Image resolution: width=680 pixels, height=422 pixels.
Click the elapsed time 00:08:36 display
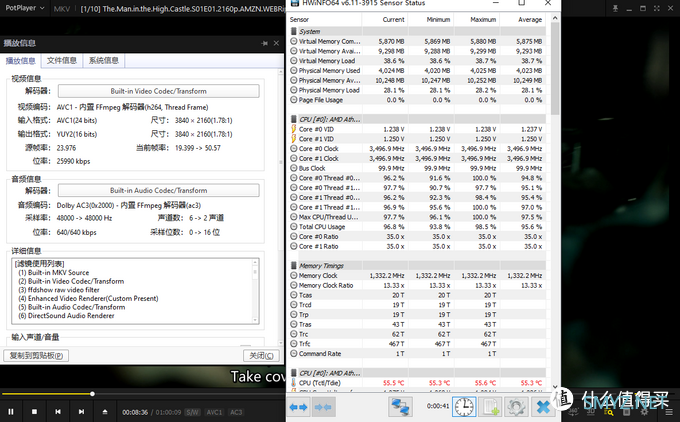135,412
